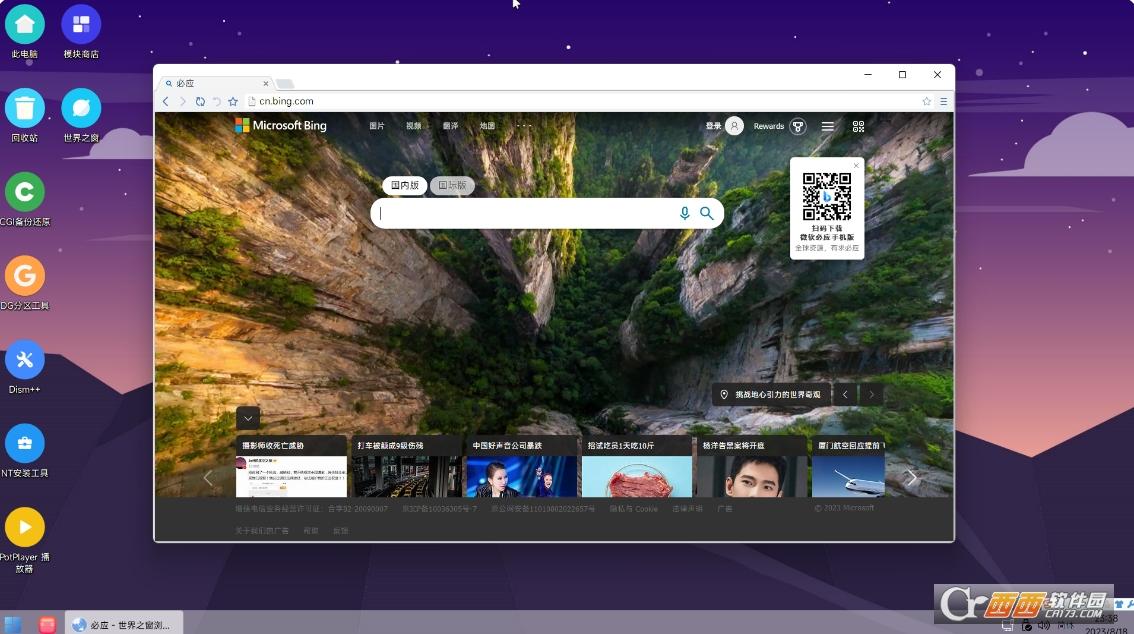The image size is (1134, 634).
Task: Reload the page with refresh icon
Action: [200, 102]
